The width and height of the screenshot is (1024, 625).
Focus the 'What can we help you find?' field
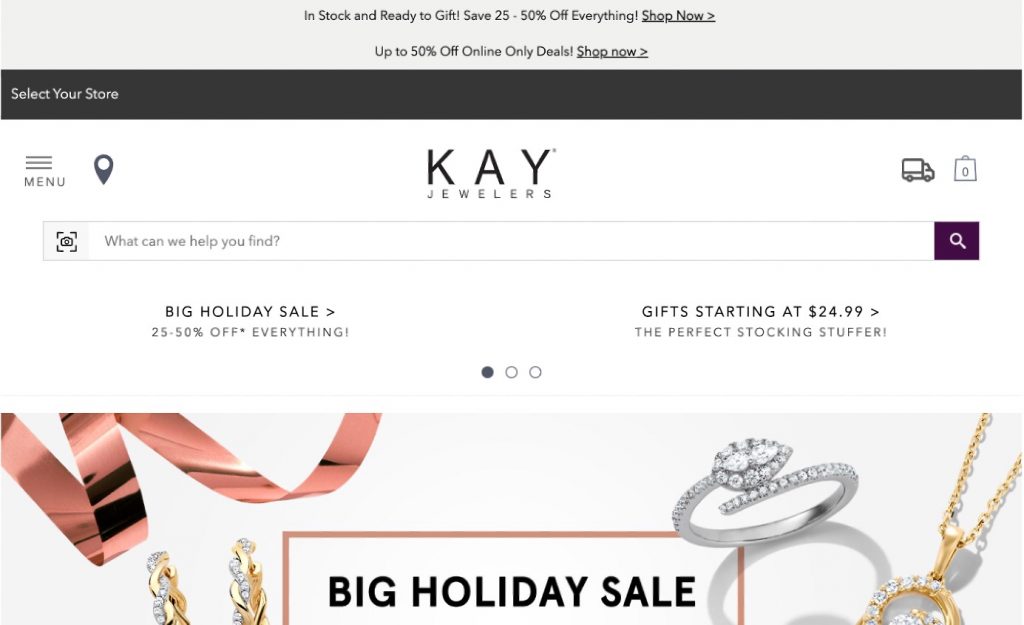pyautogui.click(x=511, y=241)
